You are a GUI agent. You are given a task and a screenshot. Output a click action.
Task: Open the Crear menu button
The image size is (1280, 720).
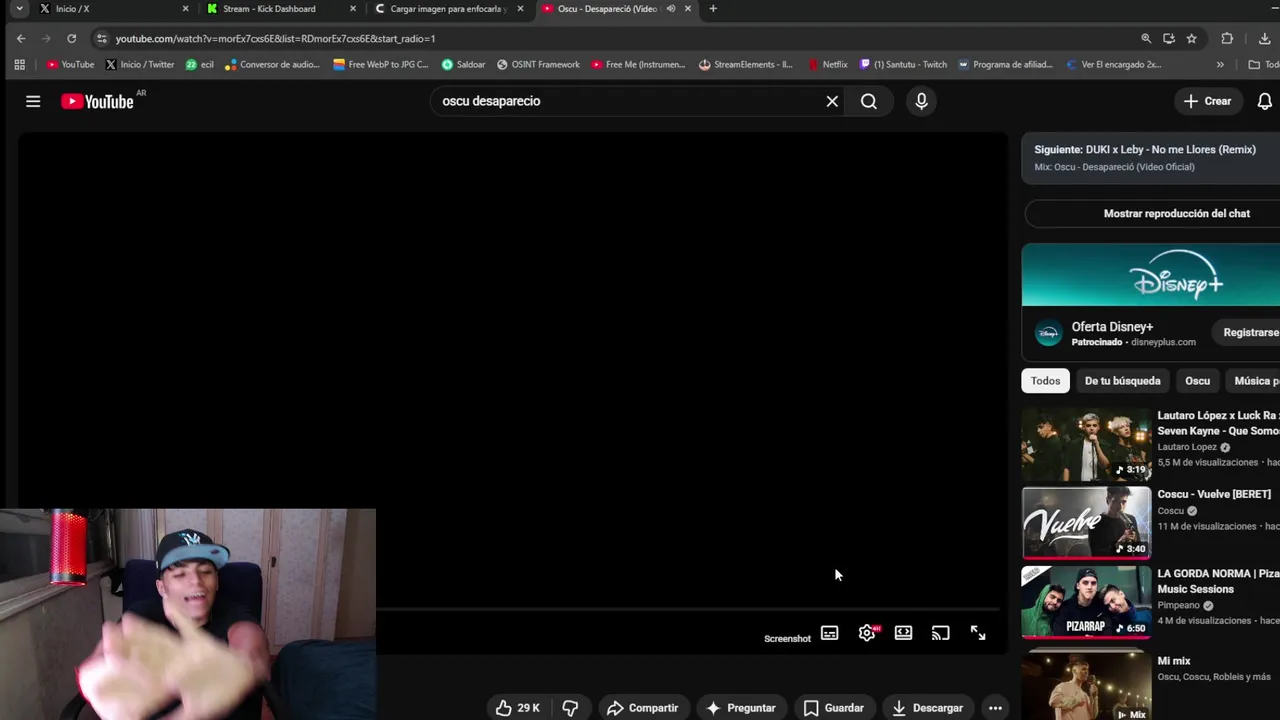click(x=1208, y=101)
